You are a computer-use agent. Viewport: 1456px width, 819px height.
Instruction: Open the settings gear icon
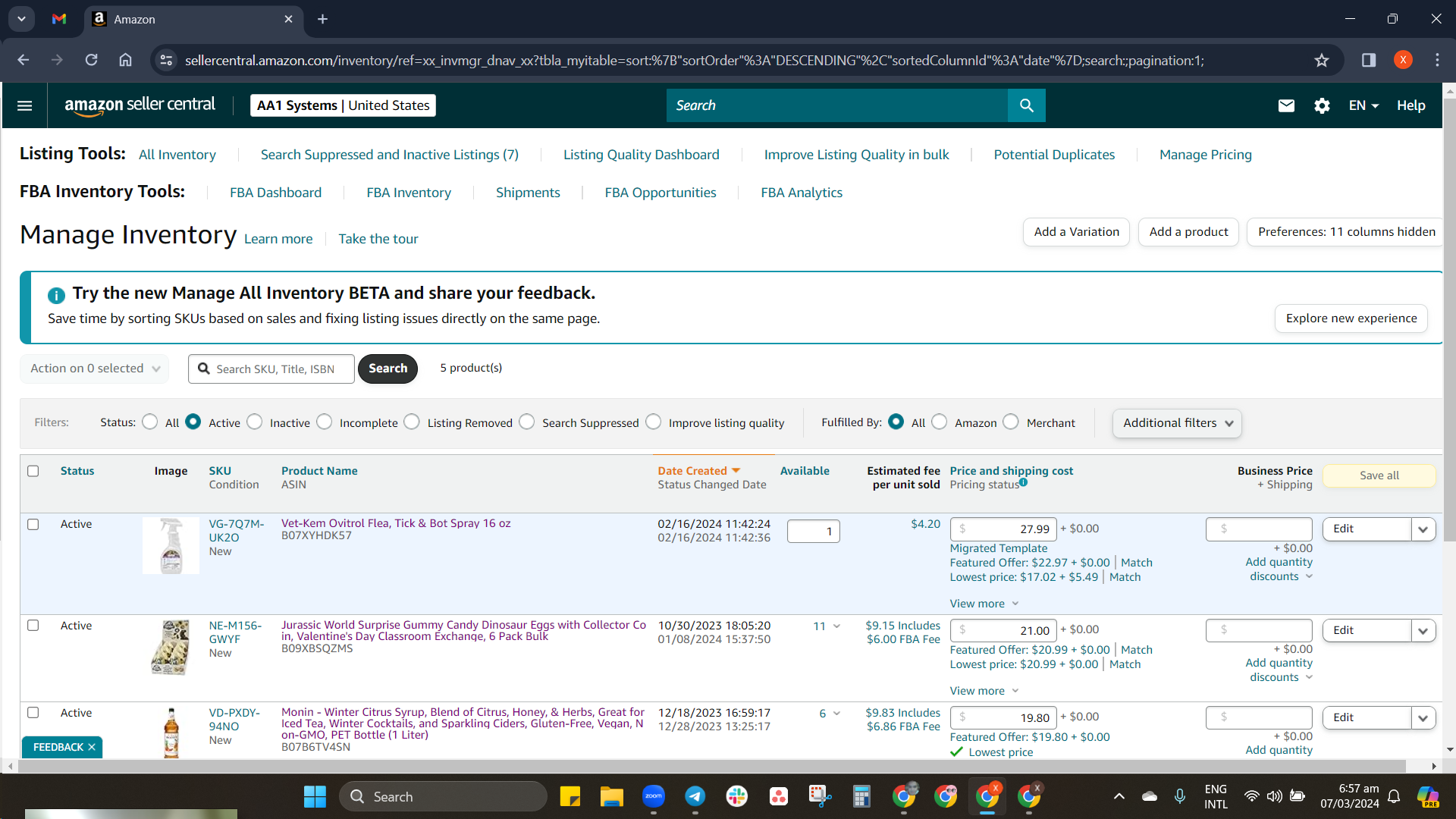pyautogui.click(x=1322, y=105)
